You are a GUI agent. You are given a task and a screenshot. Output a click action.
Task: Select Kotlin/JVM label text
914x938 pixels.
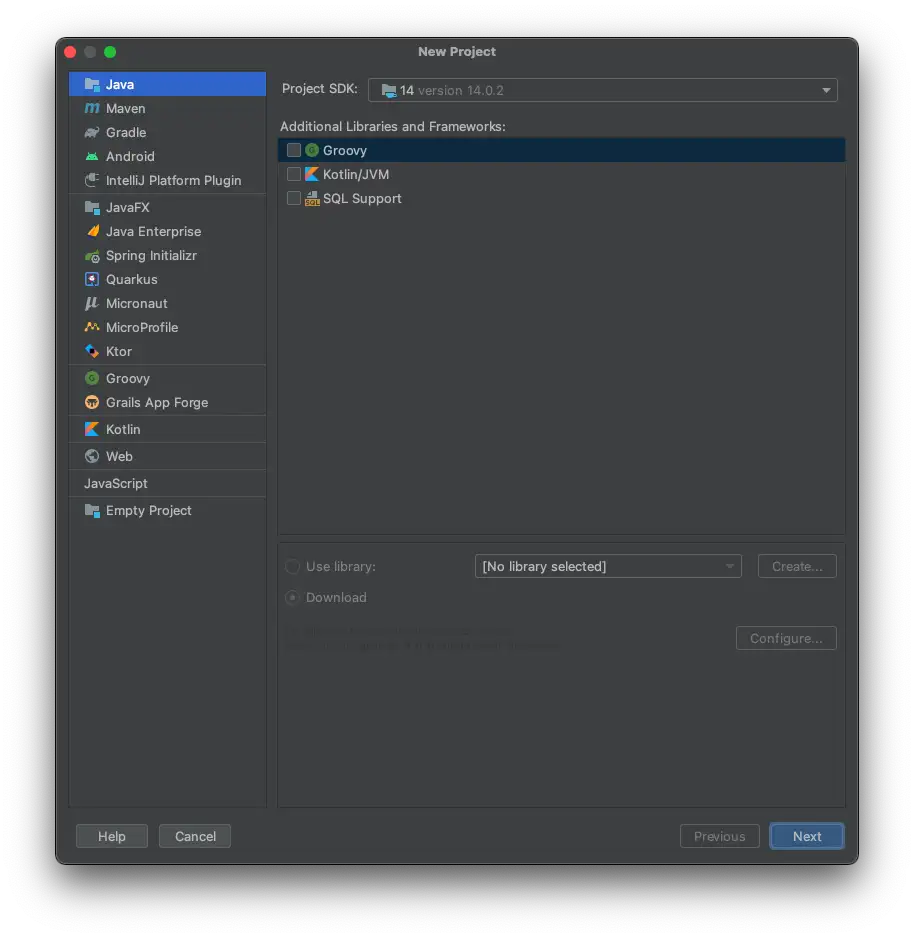click(x=356, y=174)
